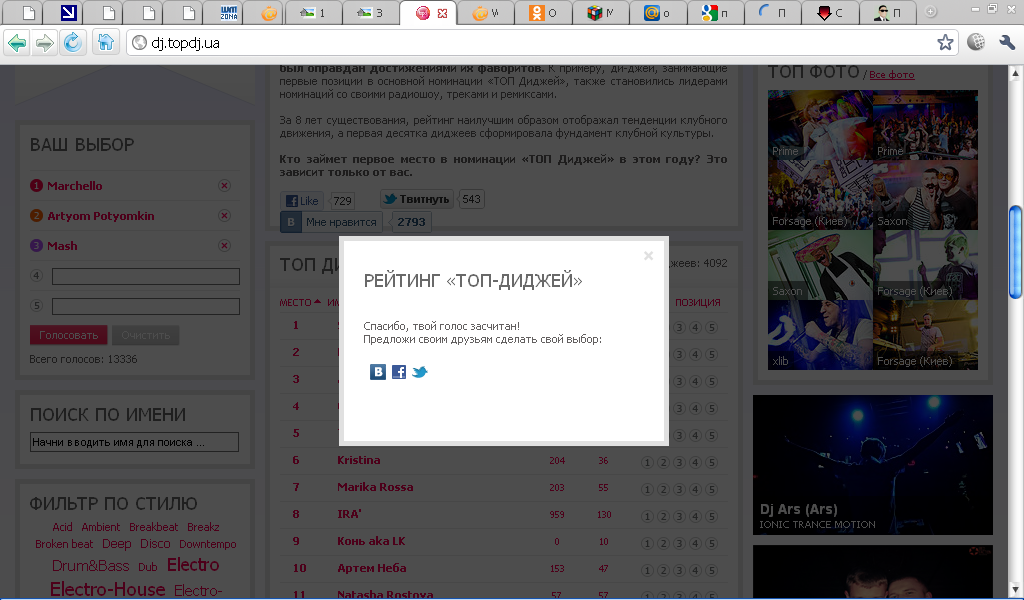Click the fourth choice input field
The height and width of the screenshot is (600, 1024).
[146, 277]
